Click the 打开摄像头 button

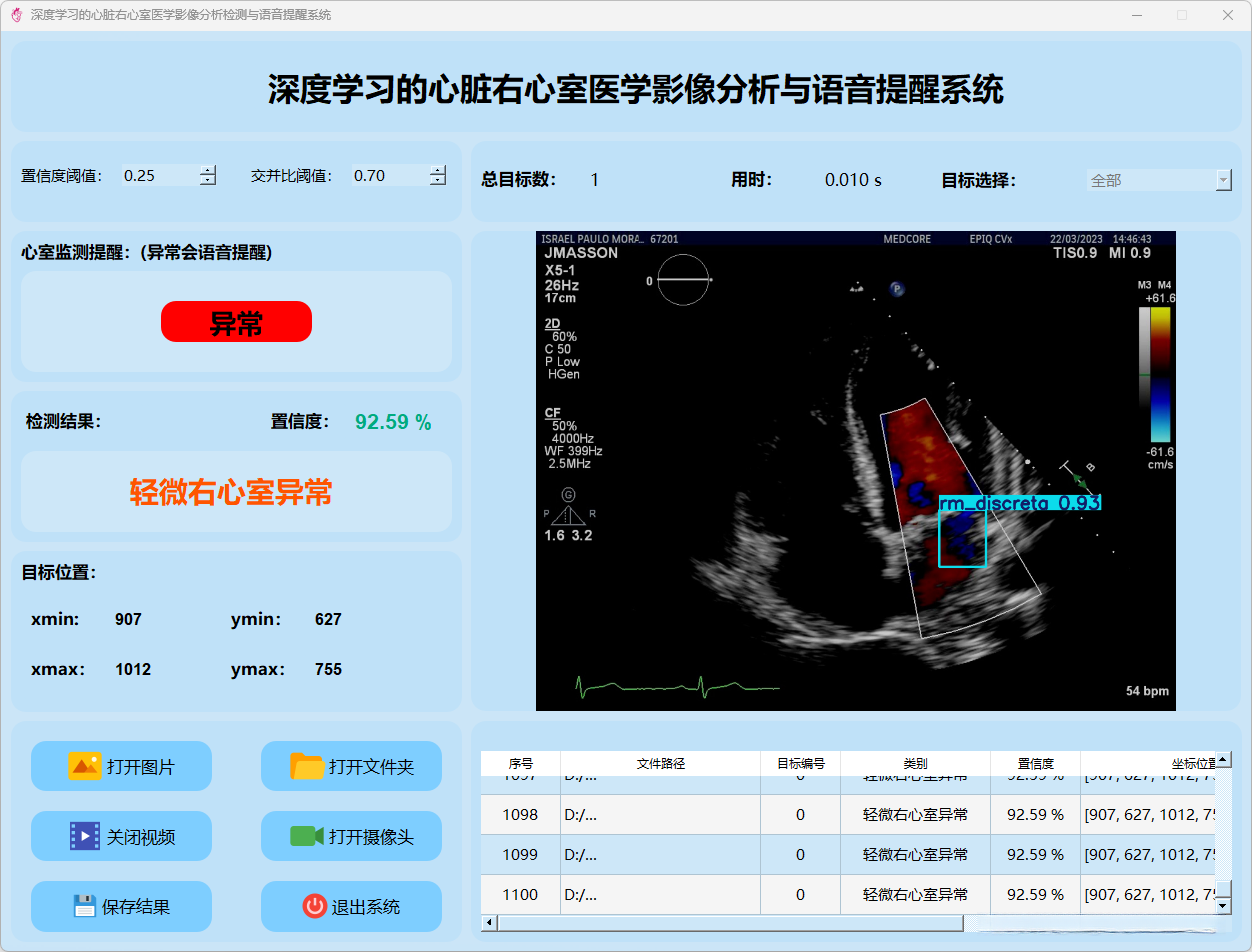(x=351, y=836)
